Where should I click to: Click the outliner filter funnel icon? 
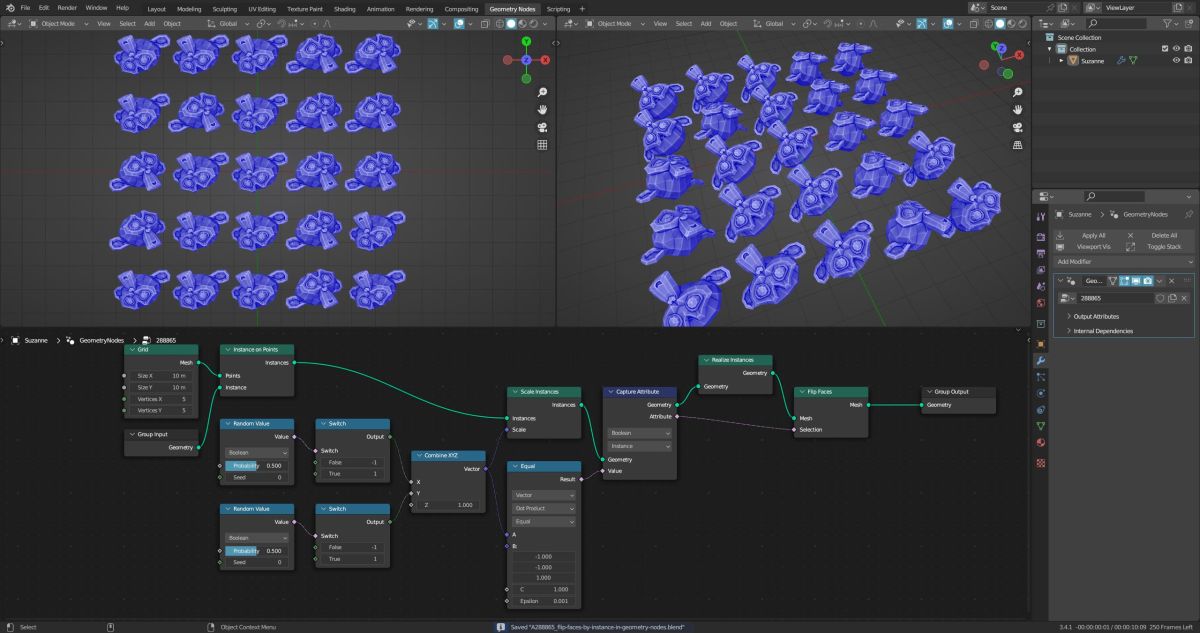tap(1167, 23)
